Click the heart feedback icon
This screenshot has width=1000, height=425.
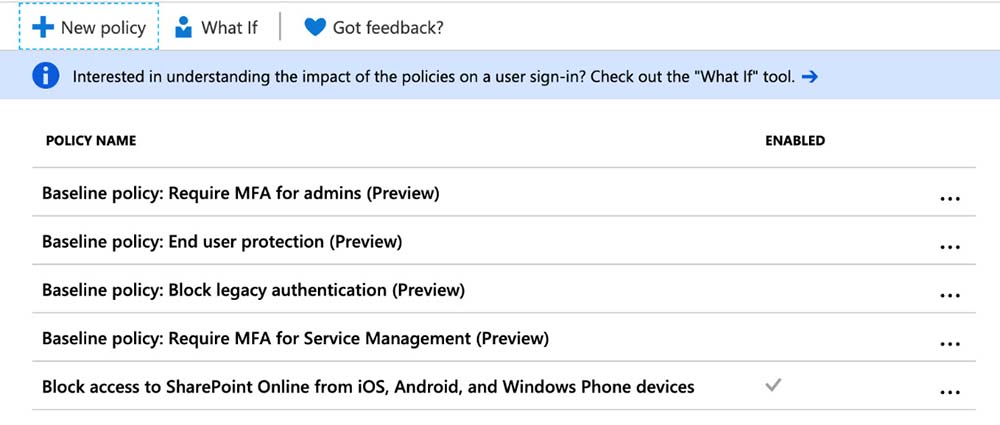click(315, 28)
